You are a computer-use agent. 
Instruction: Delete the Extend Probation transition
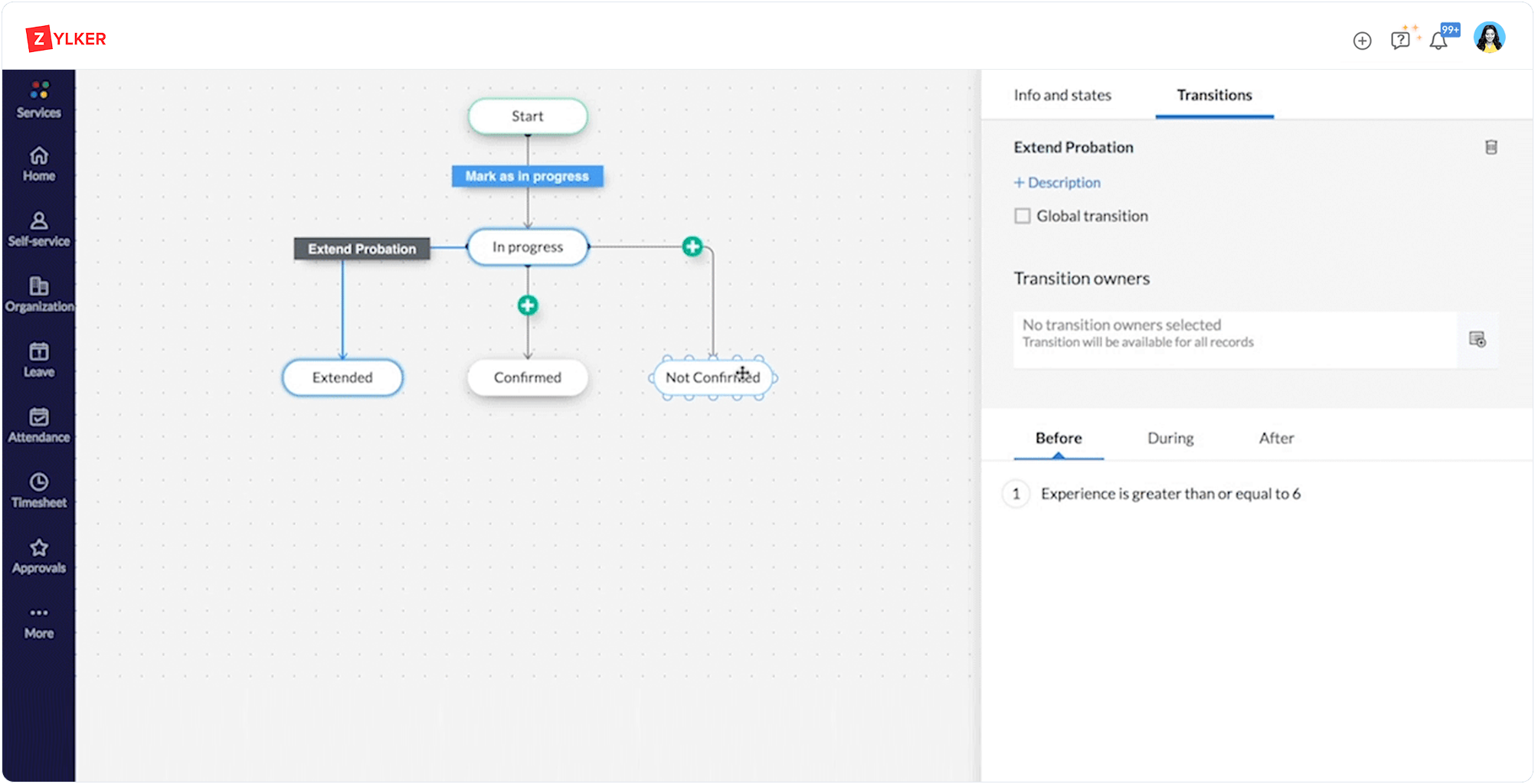point(1491,147)
